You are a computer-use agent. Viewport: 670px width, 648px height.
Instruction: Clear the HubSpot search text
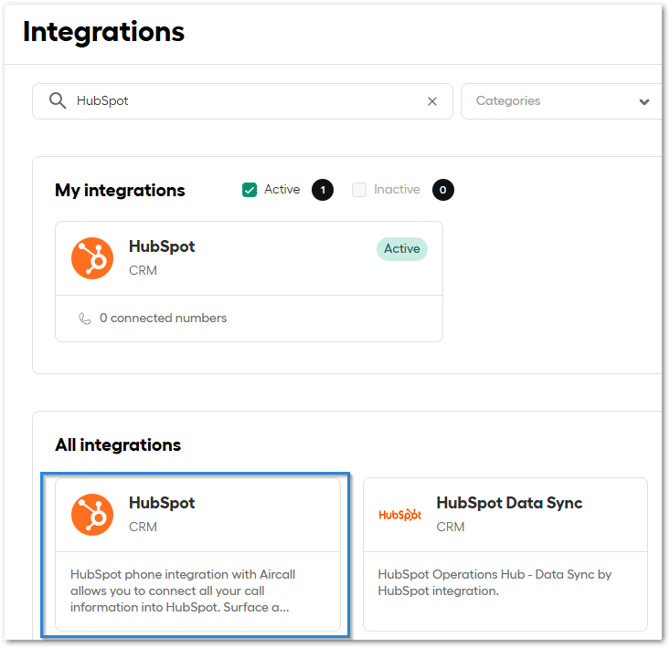(x=432, y=101)
